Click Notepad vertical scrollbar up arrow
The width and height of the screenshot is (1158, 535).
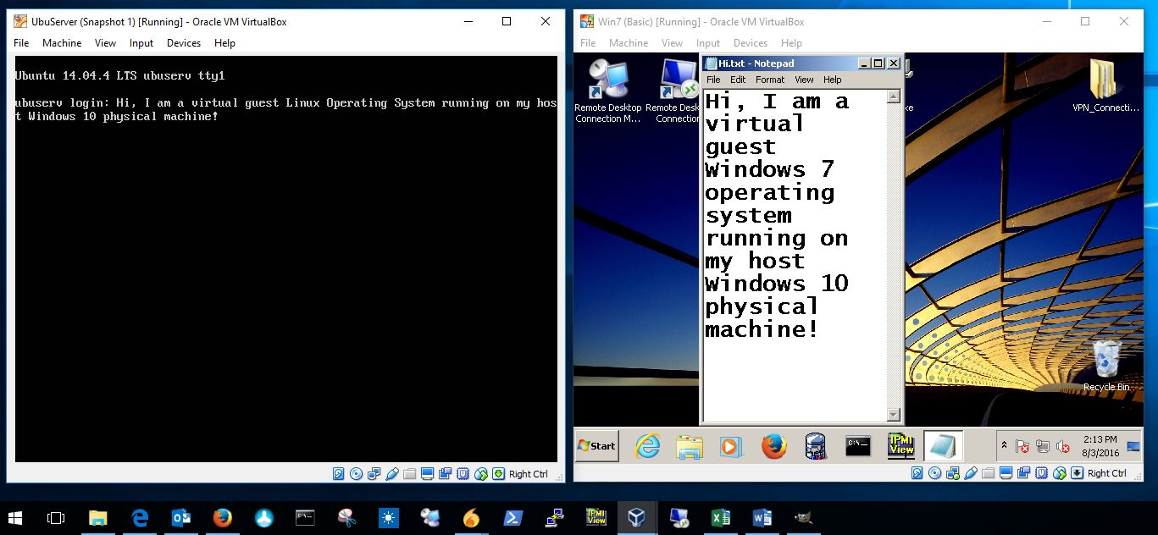(x=894, y=97)
